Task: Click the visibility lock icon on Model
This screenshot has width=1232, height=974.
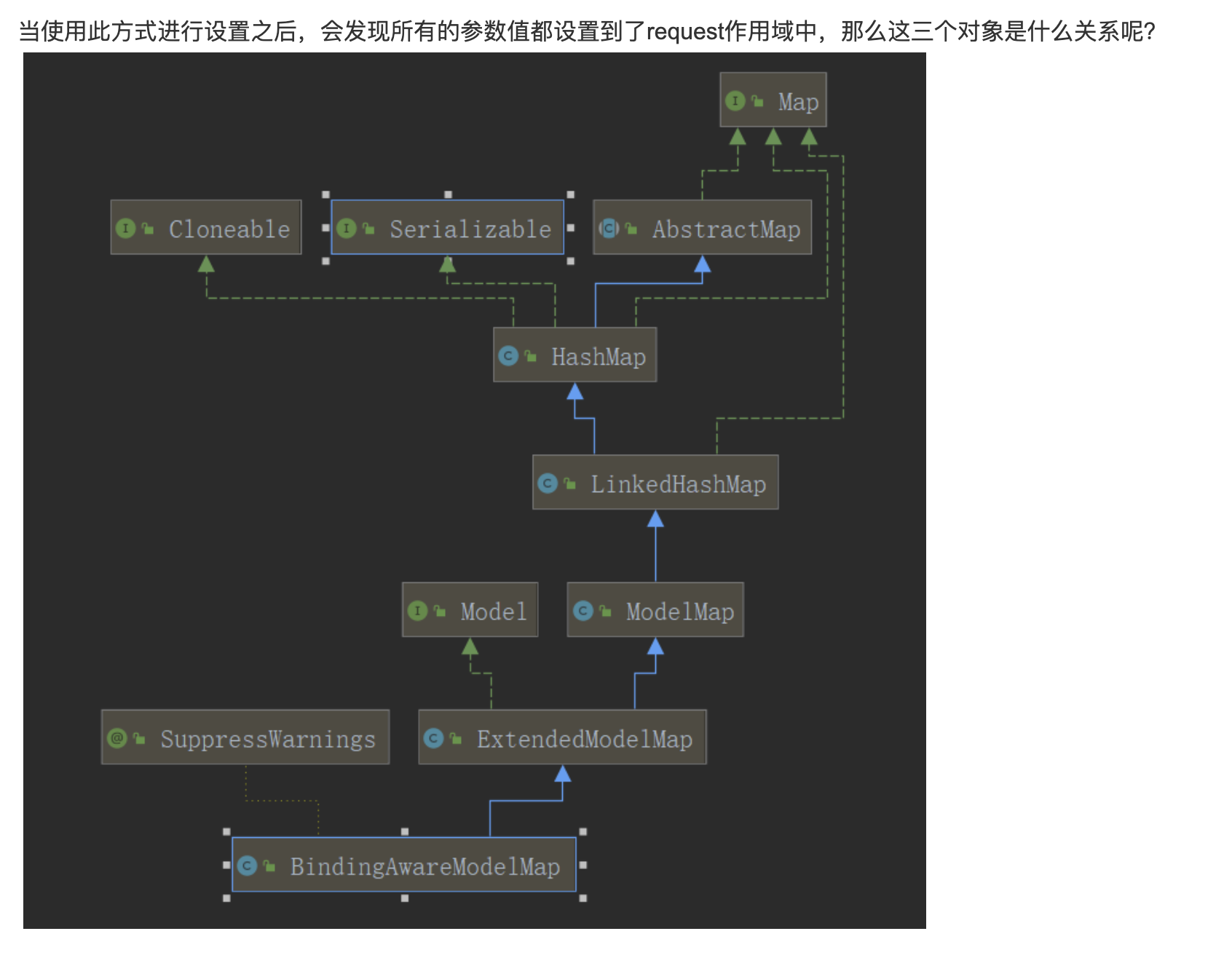Action: (439, 611)
